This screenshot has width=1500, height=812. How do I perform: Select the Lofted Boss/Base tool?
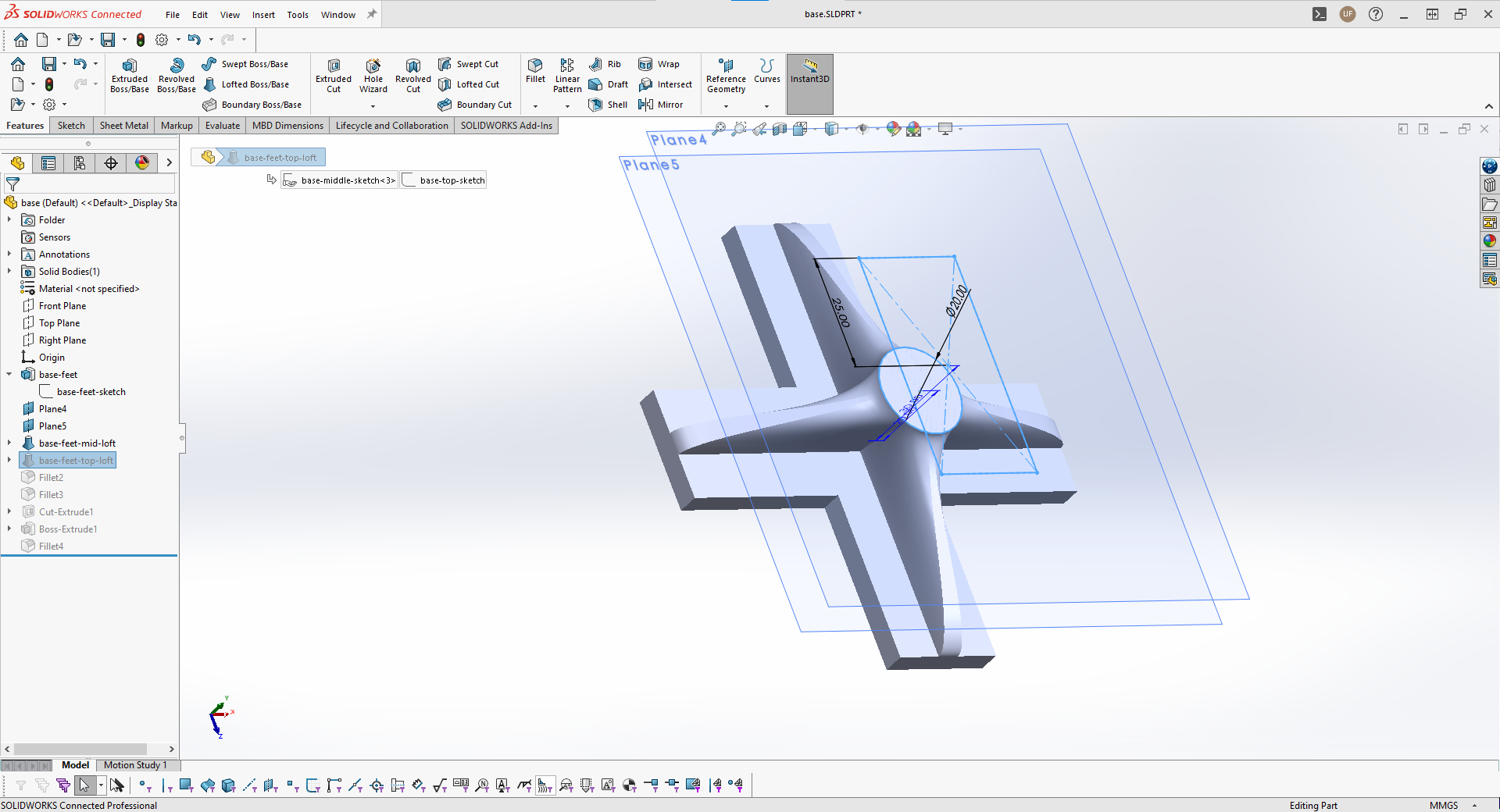[246, 84]
